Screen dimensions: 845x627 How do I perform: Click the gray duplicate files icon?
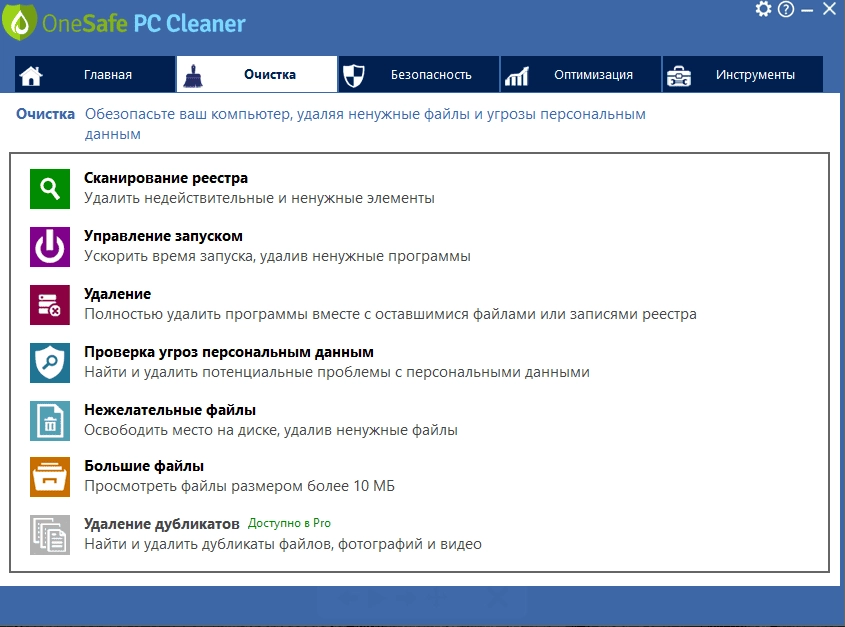tap(50, 535)
